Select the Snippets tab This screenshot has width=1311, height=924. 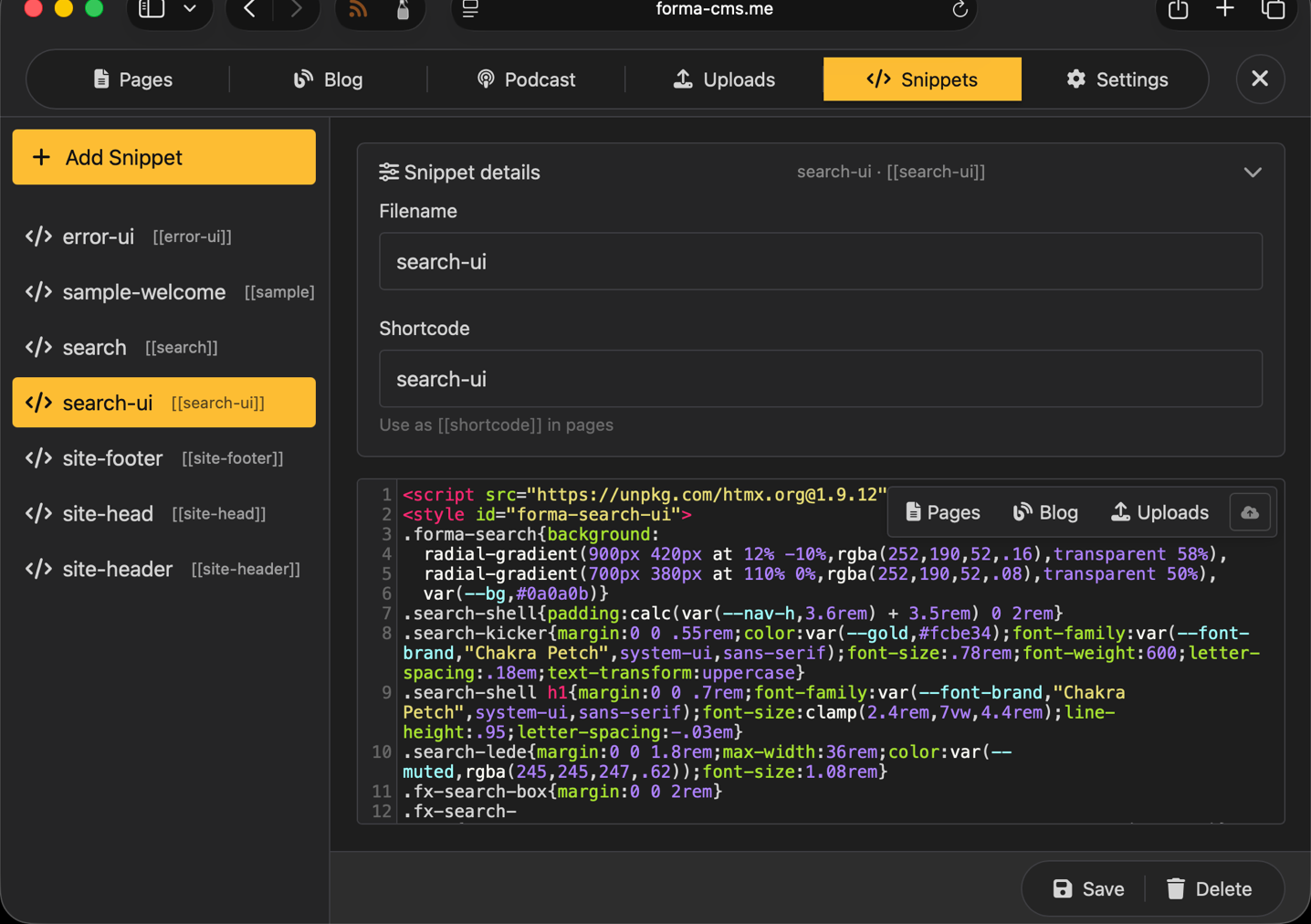tap(922, 79)
